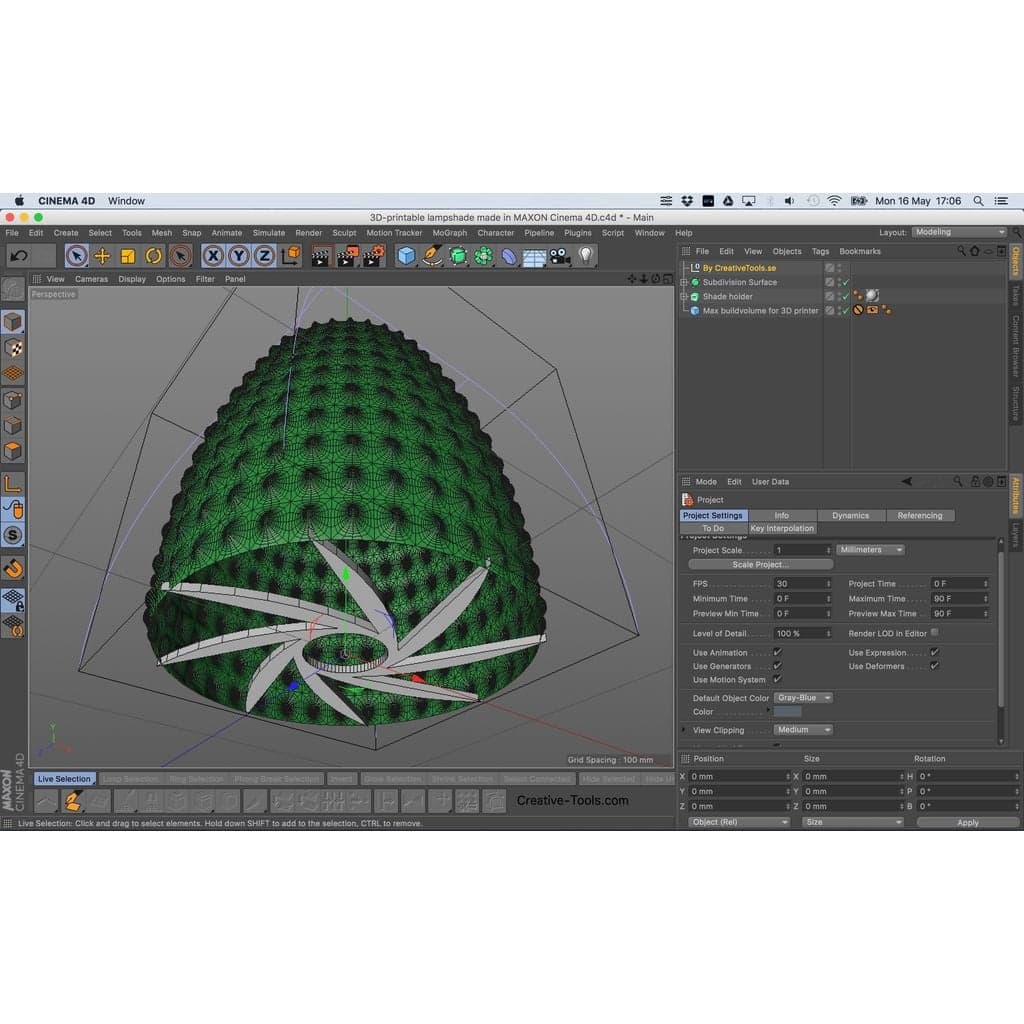Open the Sculpt menu
The width and height of the screenshot is (1024, 1024).
click(344, 232)
